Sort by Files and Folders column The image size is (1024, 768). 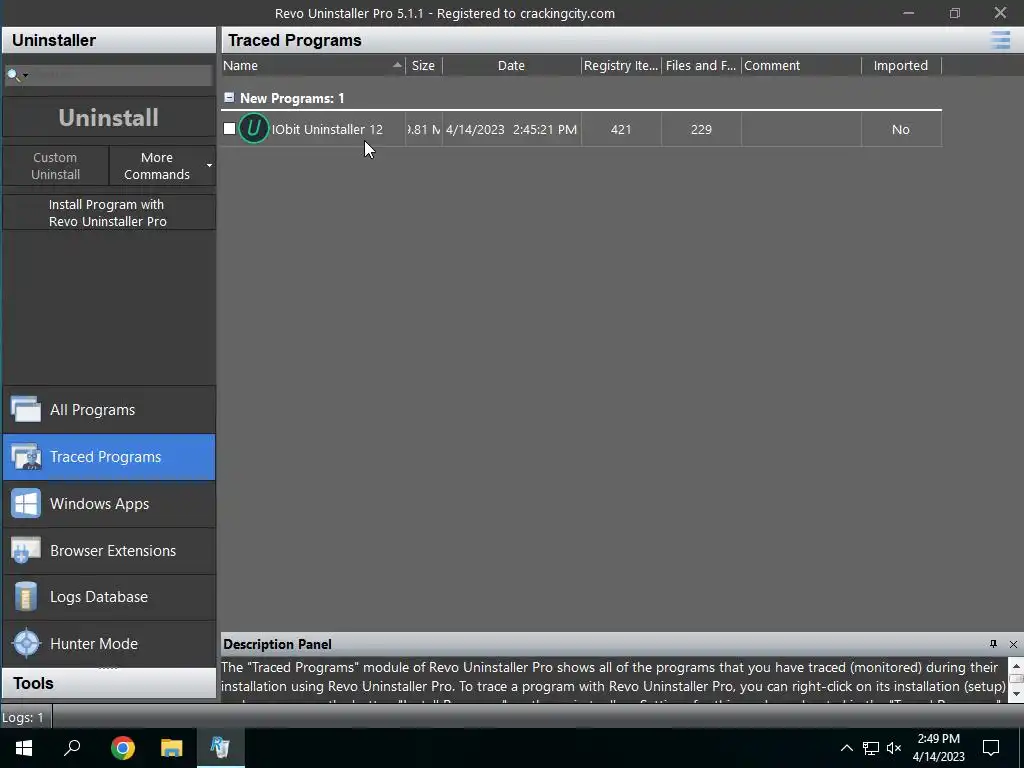pos(701,65)
